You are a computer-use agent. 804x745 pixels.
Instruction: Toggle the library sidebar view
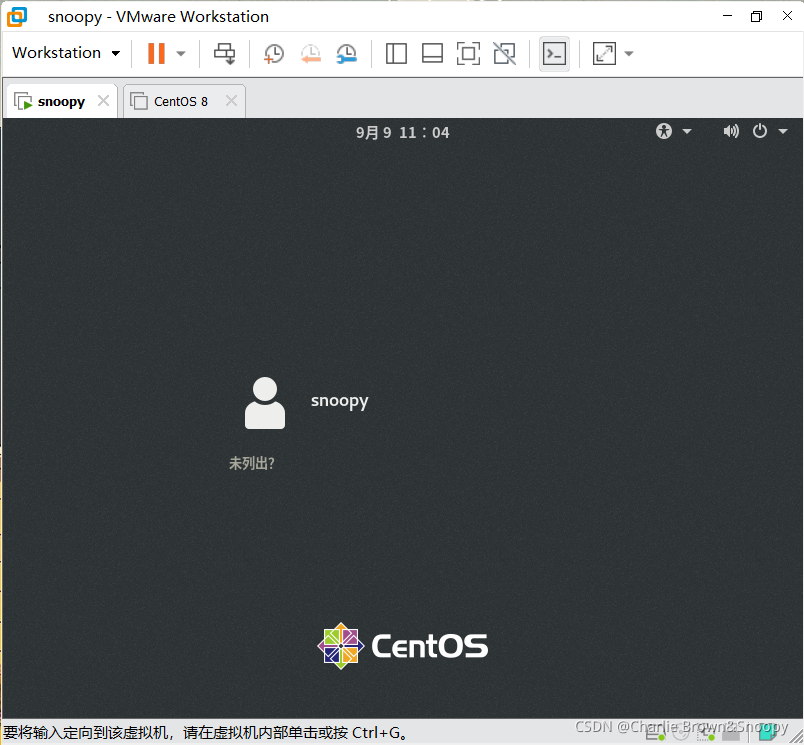point(396,53)
